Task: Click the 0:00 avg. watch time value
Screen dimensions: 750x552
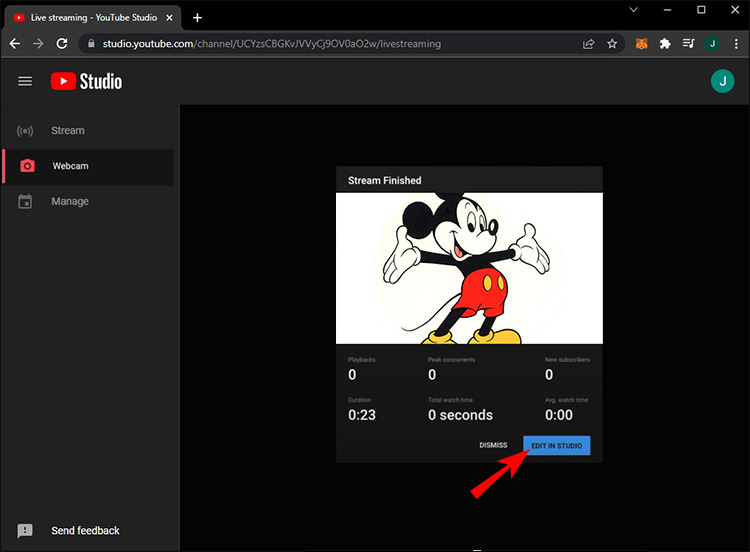Action: coord(559,415)
